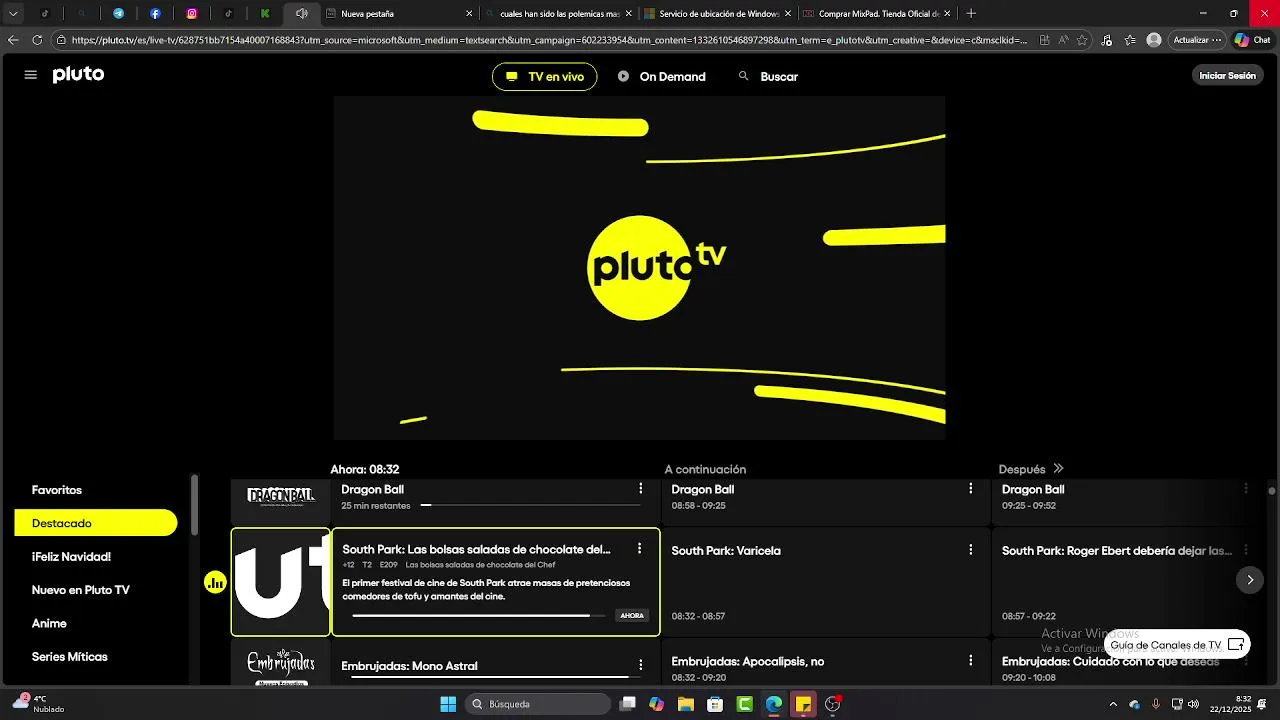
Task: Advance guide to later time slots with arrow
Action: click(1250, 580)
